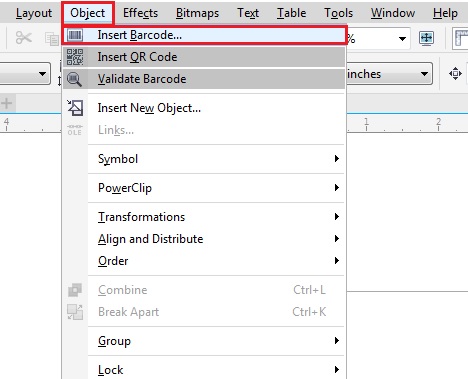Open the Layout menu
Image resolution: width=468 pixels, height=379 pixels.
click(34, 13)
